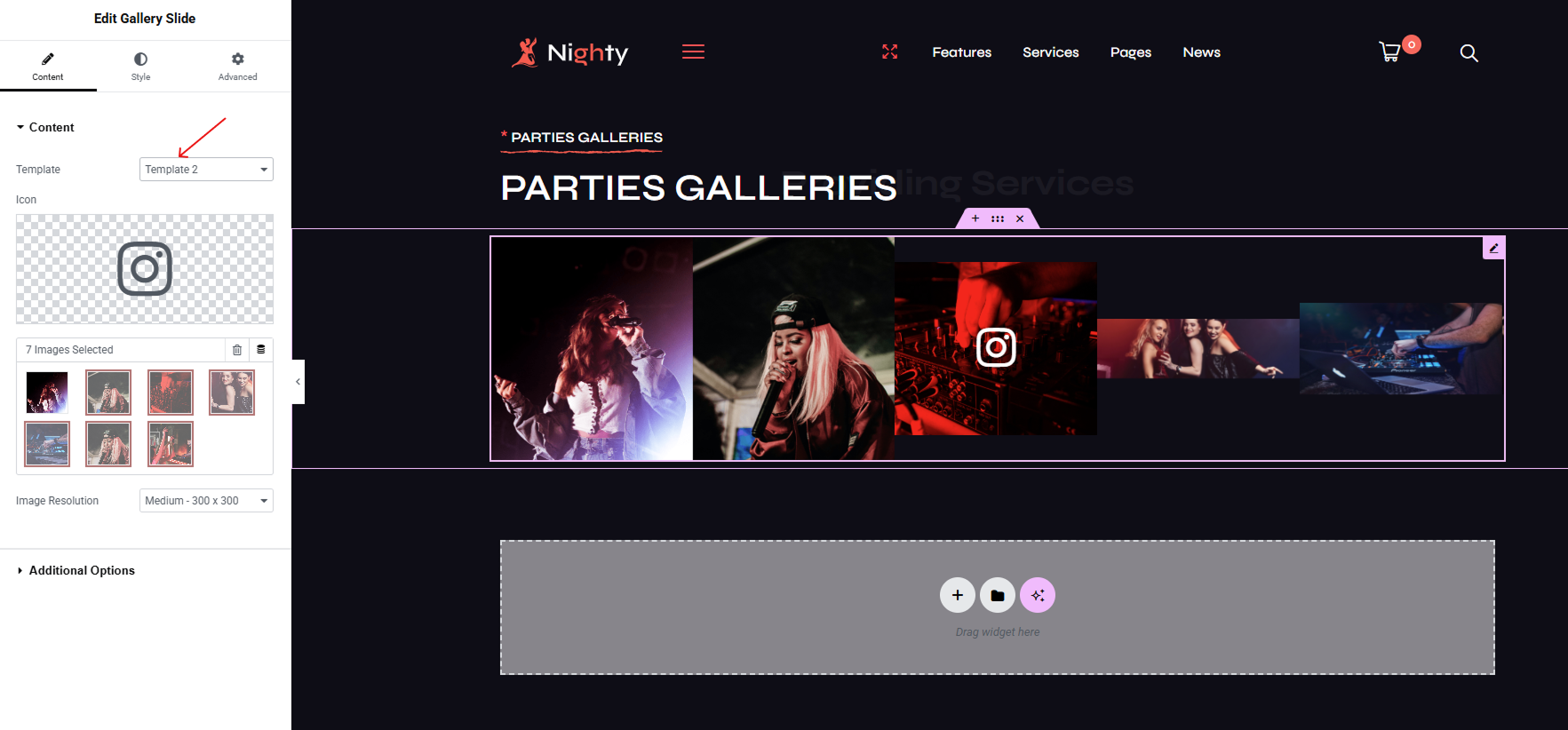Click the red fullscreen arrows icon
1568x730 pixels.
pyautogui.click(x=889, y=52)
